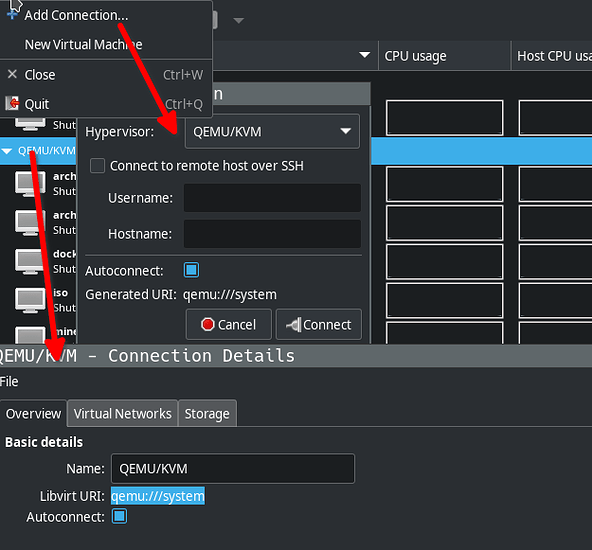Collapse the QEMU/KVM connection tree row

coord(7,151)
